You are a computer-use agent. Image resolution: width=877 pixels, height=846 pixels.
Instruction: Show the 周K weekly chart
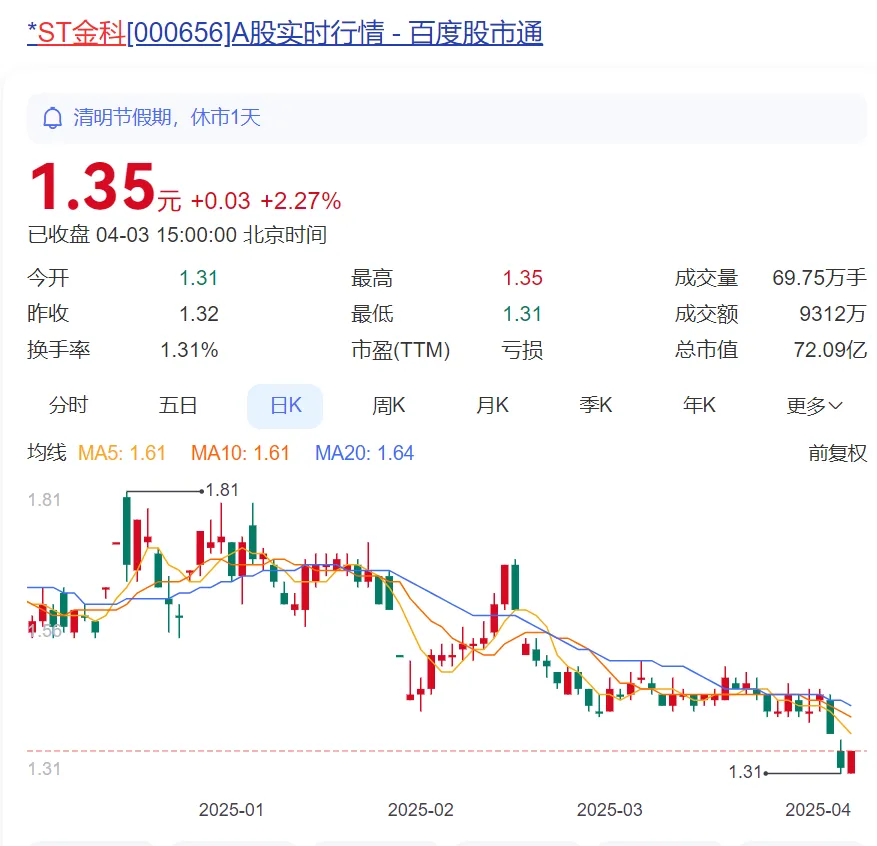pyautogui.click(x=389, y=405)
